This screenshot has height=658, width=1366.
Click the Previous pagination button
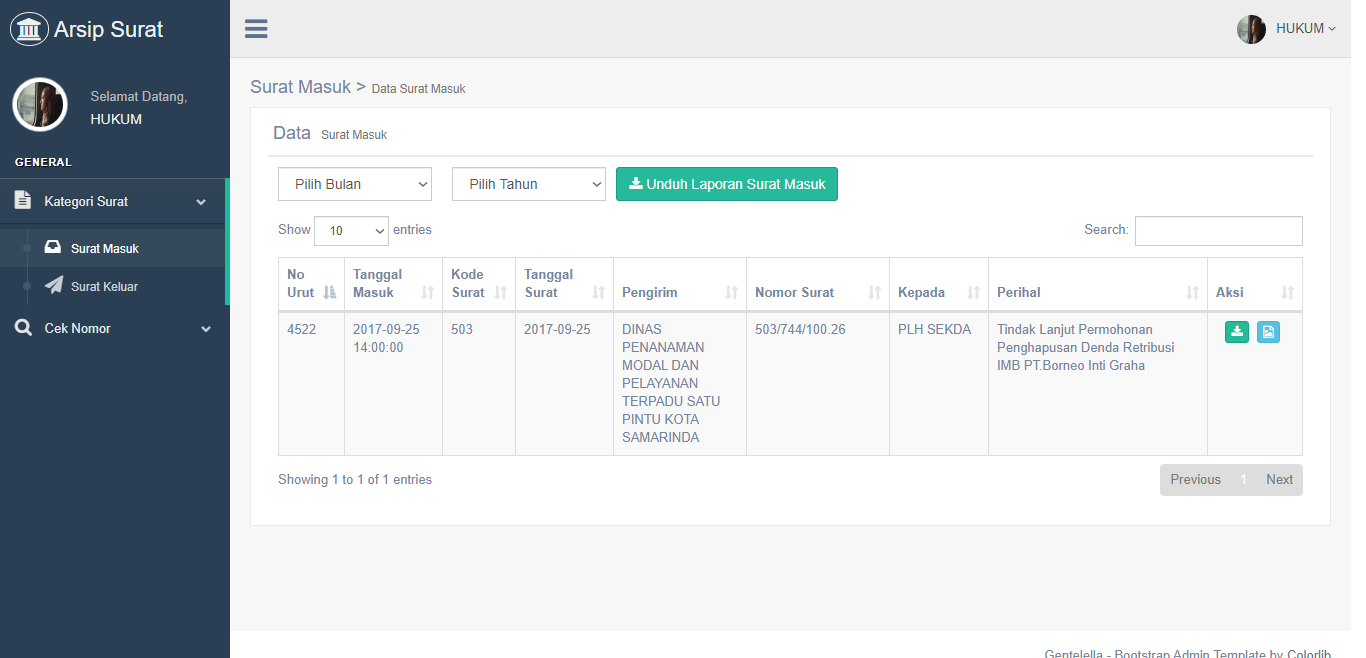tap(1195, 480)
